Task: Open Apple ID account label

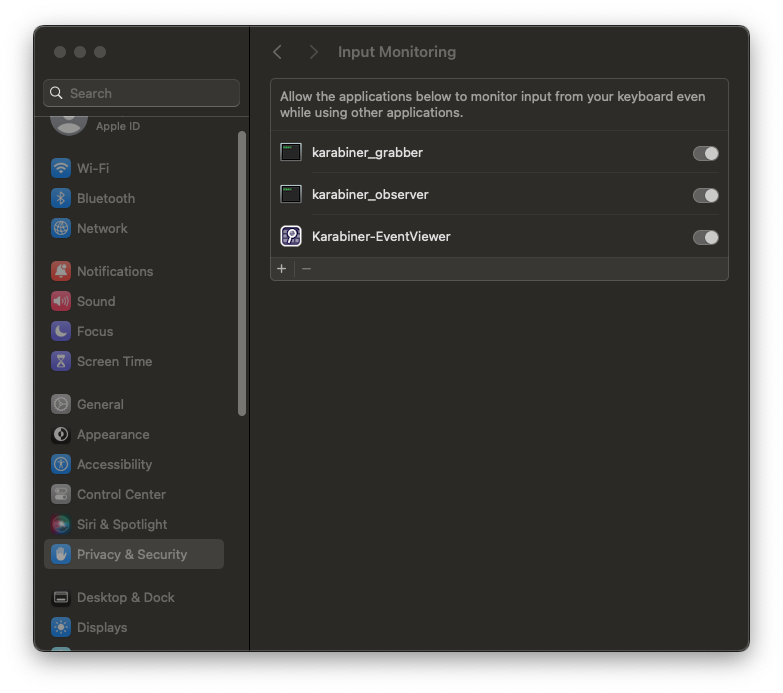Action: coord(118,126)
